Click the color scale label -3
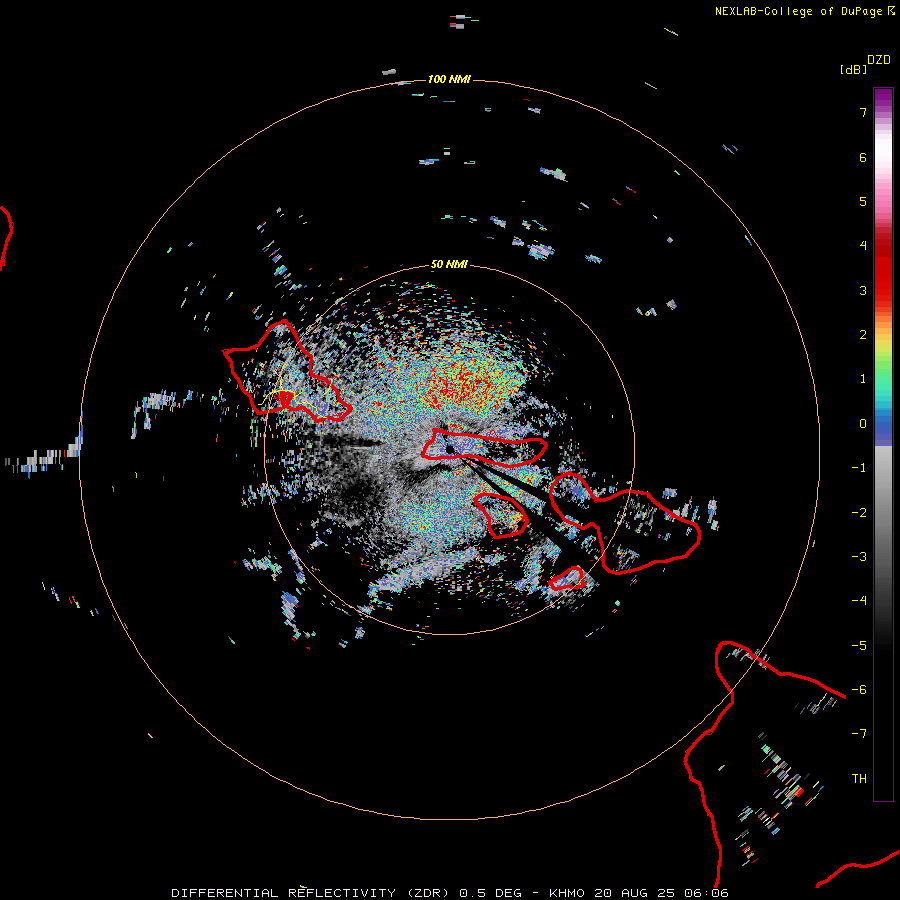The height and width of the screenshot is (900, 900). pos(859,557)
